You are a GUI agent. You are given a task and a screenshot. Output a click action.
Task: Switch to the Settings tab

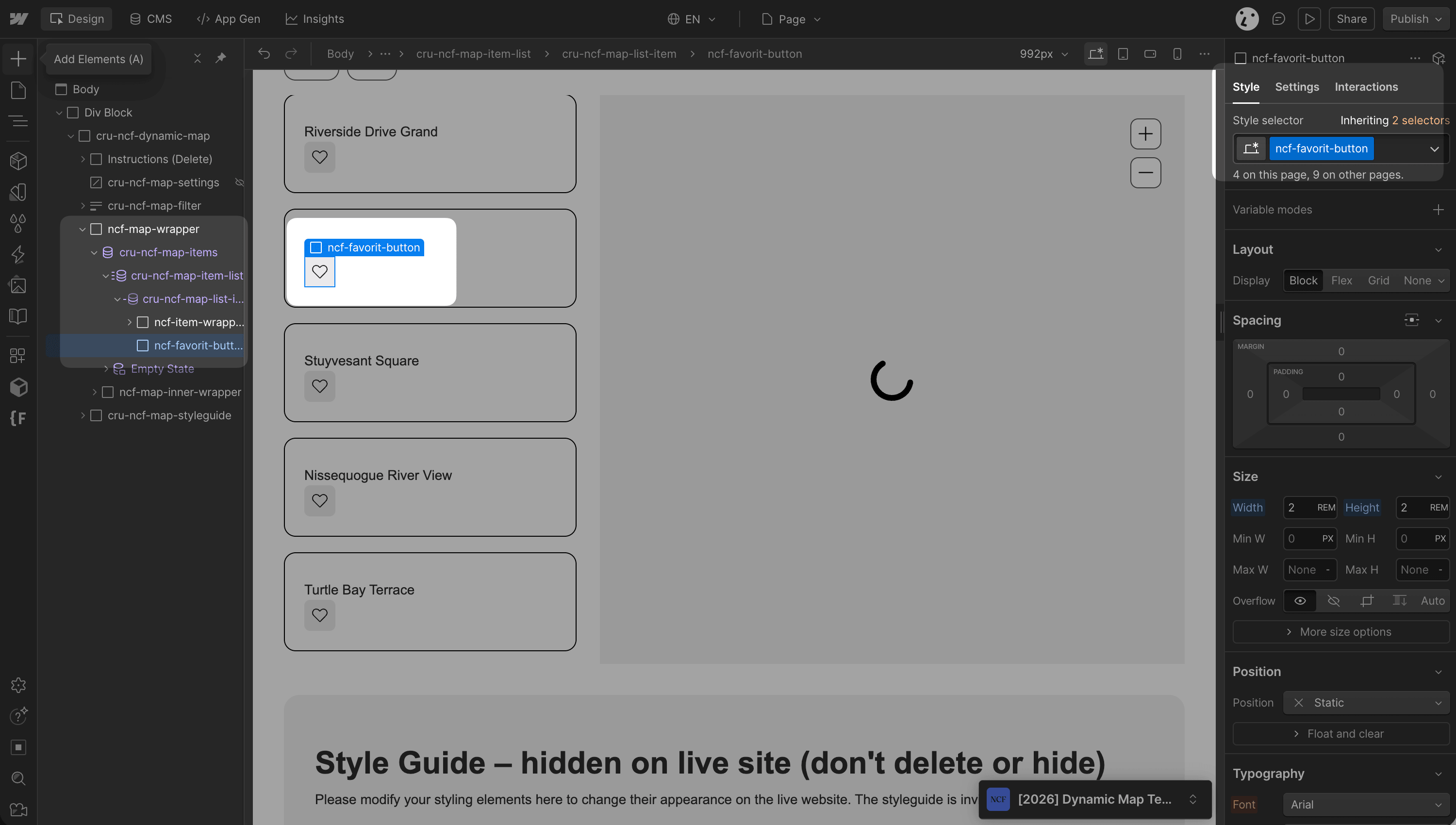click(1297, 87)
